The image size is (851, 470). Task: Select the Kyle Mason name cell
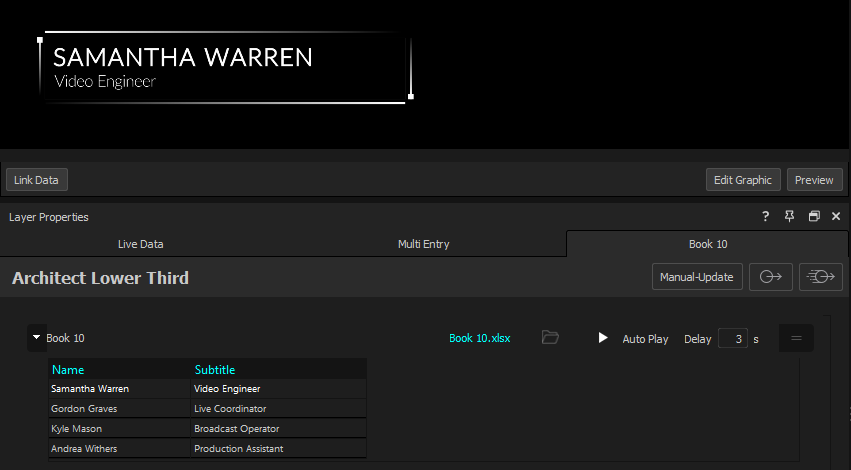pos(119,429)
